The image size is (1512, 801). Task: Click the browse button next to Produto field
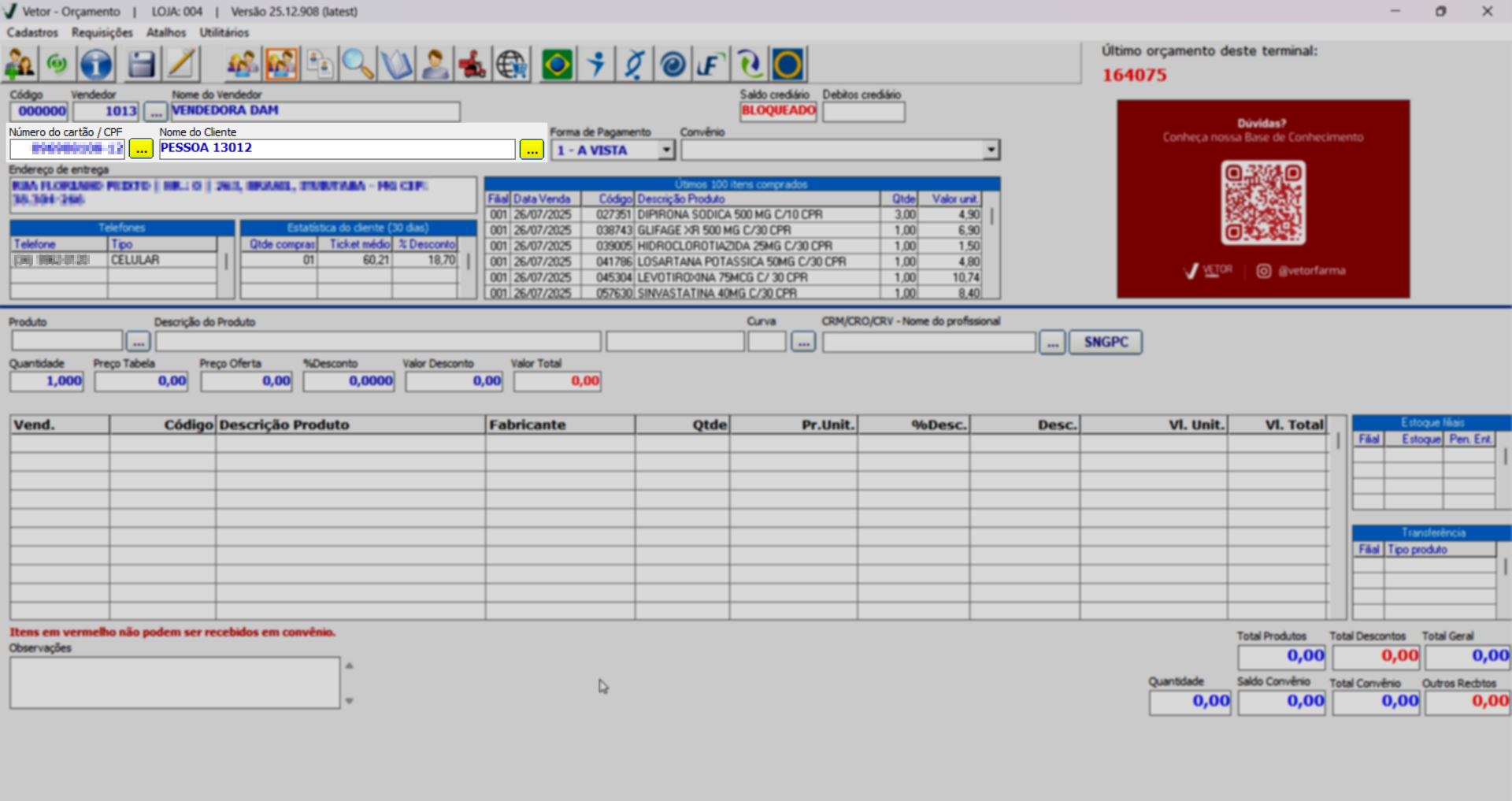(138, 342)
